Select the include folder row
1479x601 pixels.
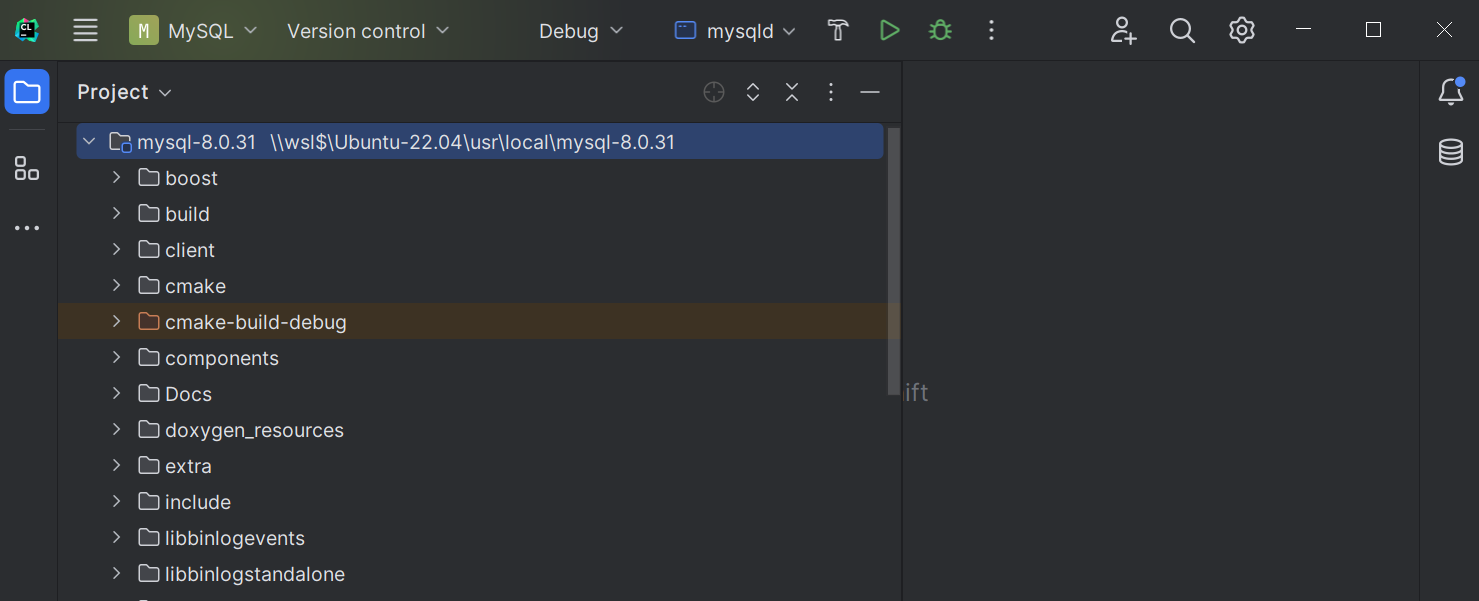click(x=480, y=502)
